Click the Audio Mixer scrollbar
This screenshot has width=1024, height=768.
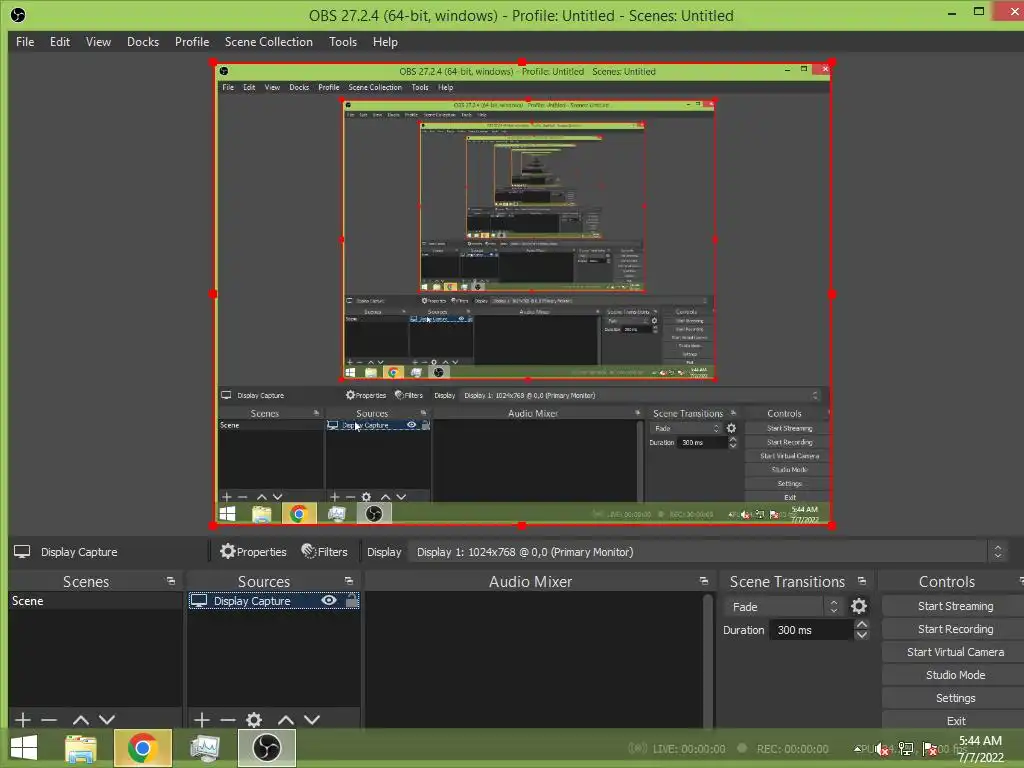pos(708,660)
